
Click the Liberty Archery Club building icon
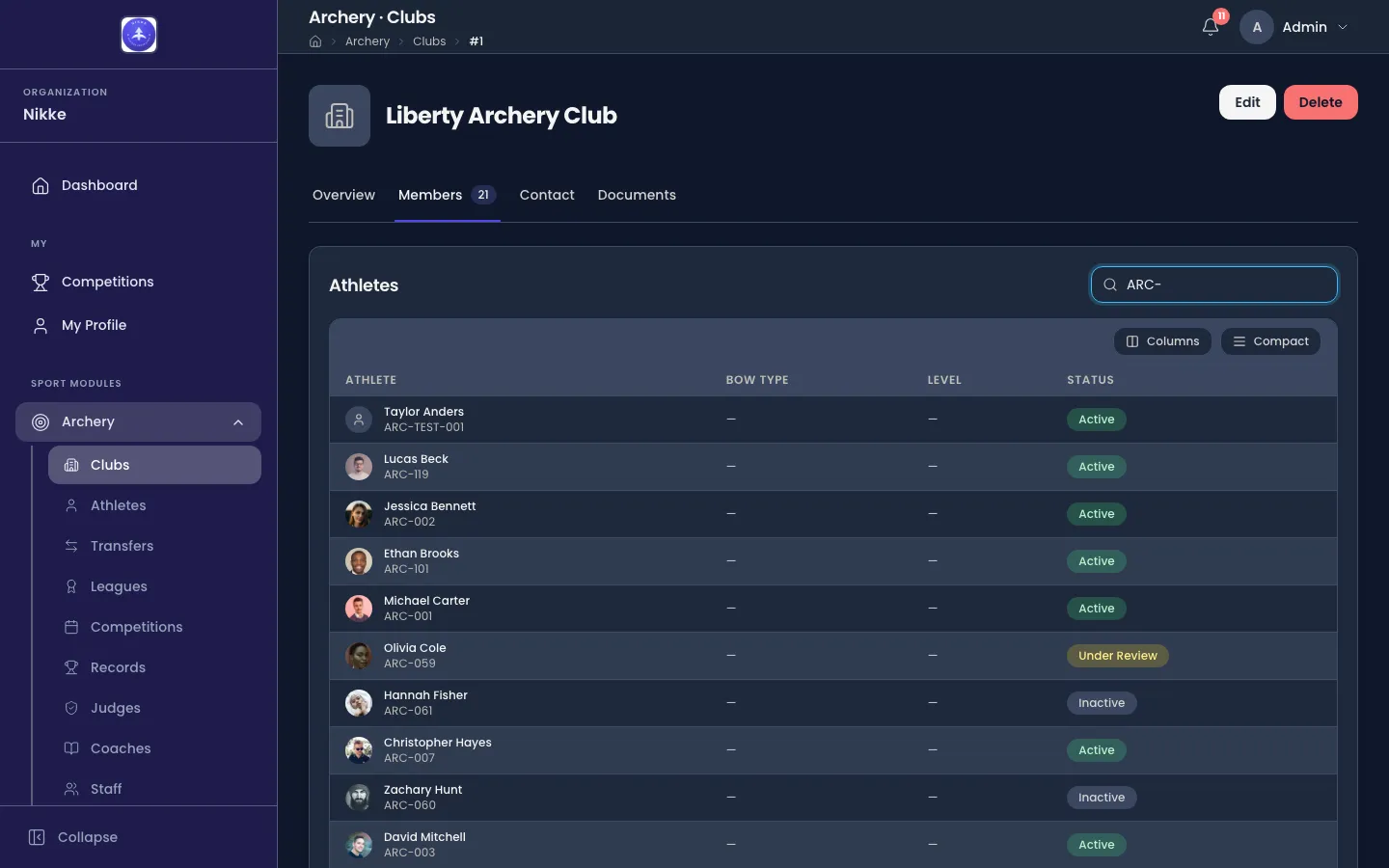(340, 116)
